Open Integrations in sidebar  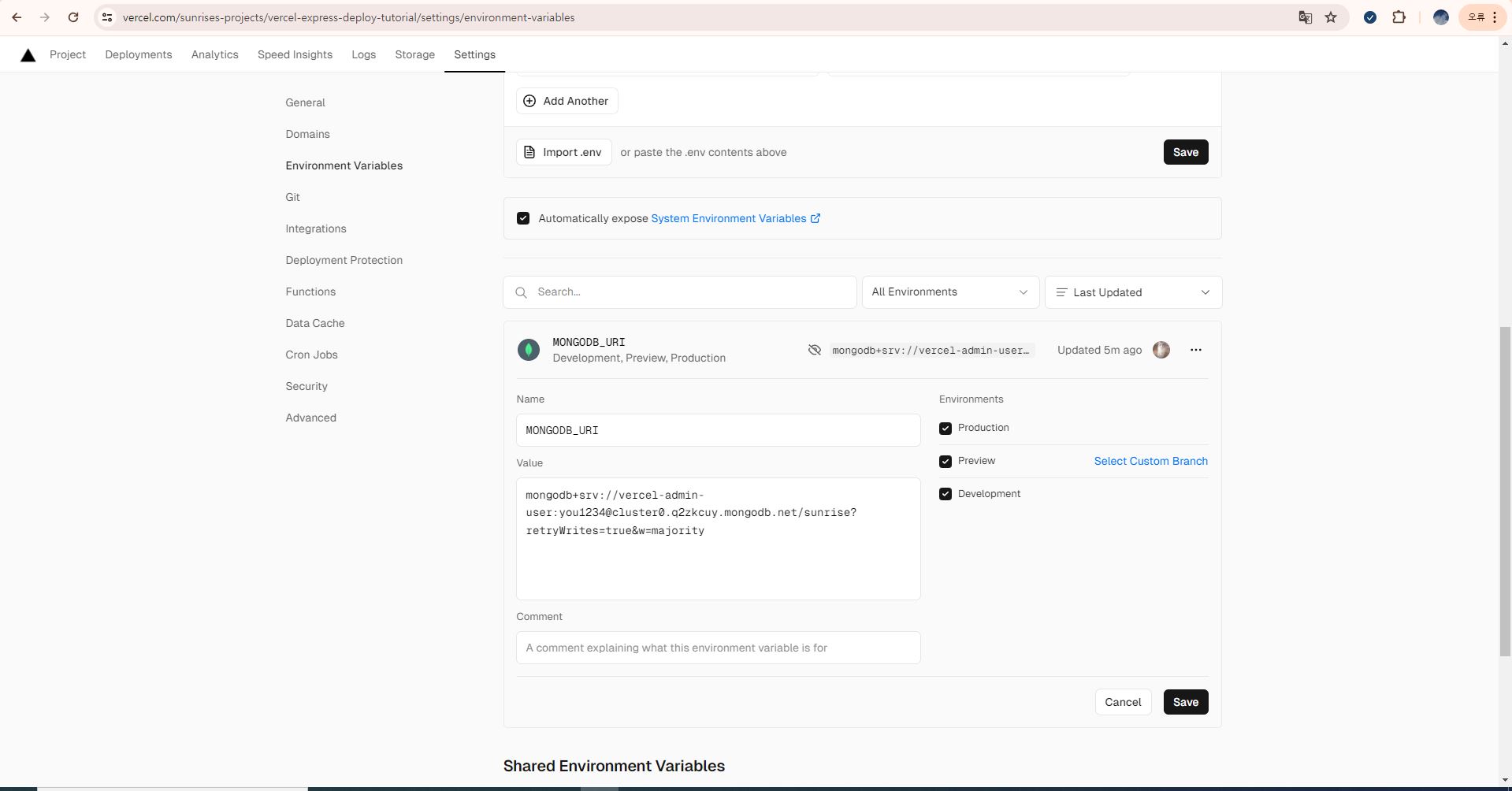(315, 228)
